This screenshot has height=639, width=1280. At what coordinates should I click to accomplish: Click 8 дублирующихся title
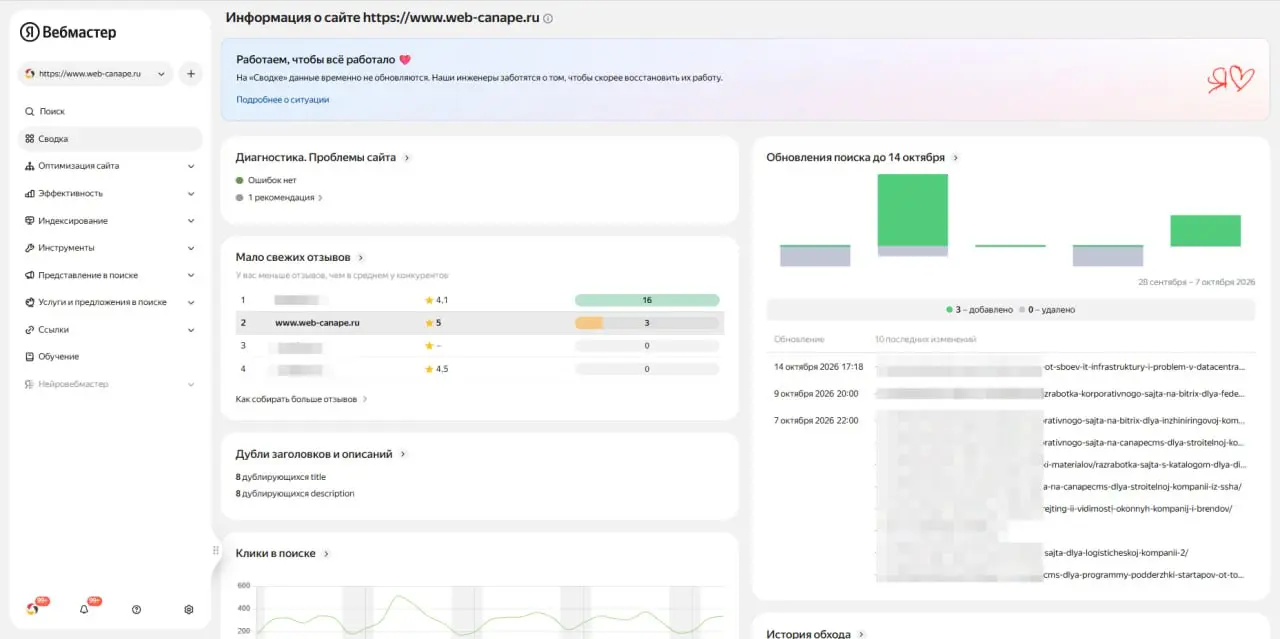click(x=281, y=477)
